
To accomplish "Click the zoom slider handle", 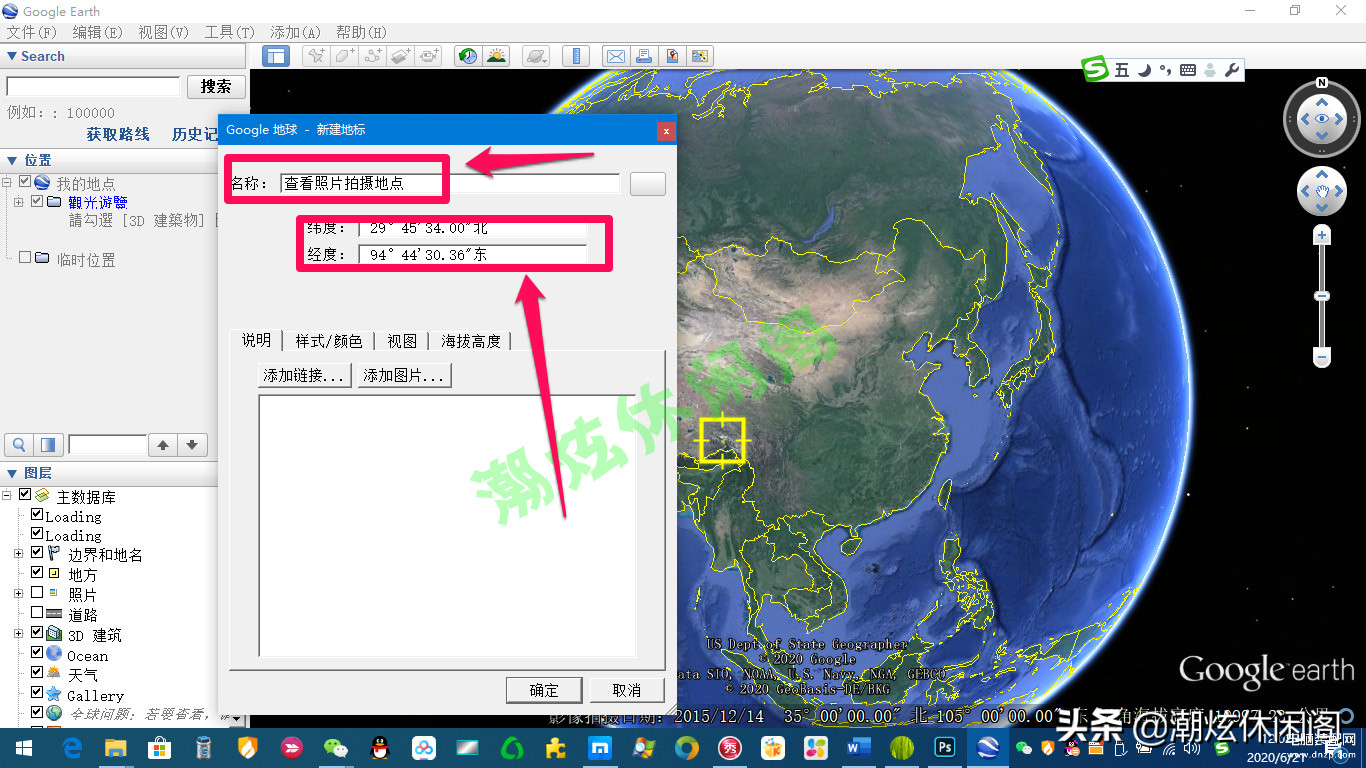I will 1322,296.
